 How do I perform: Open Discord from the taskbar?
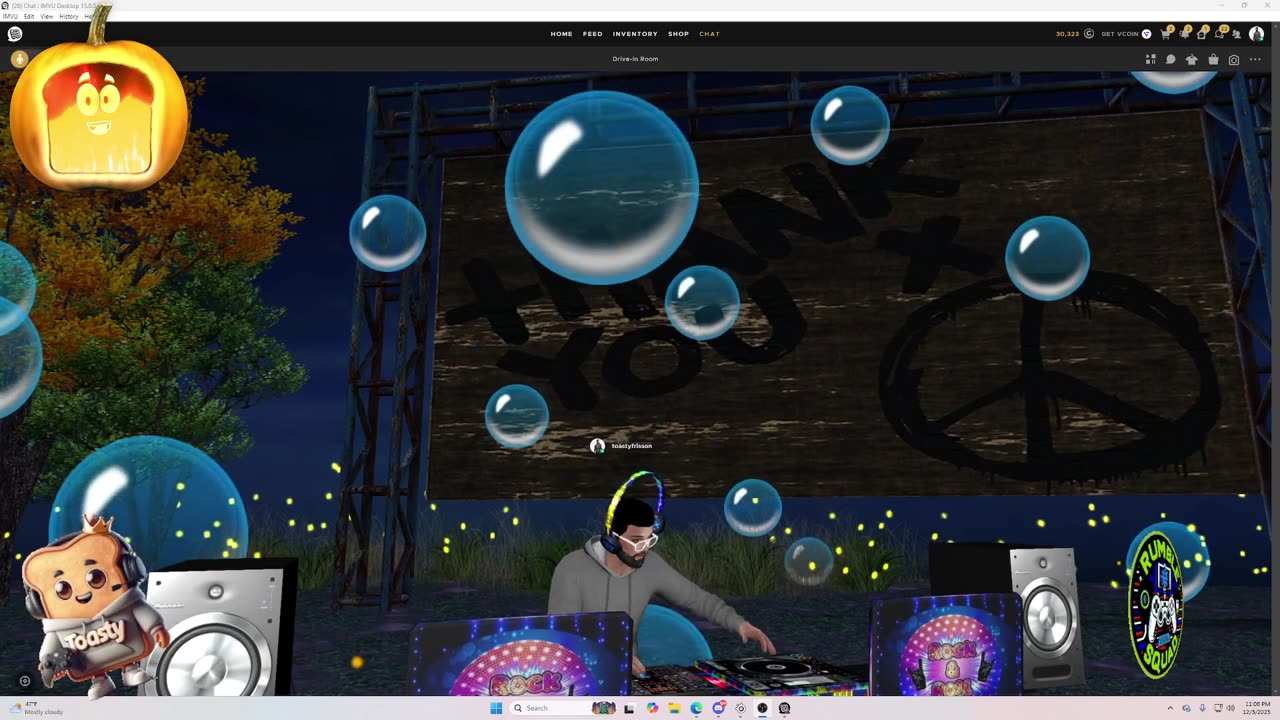coord(718,708)
